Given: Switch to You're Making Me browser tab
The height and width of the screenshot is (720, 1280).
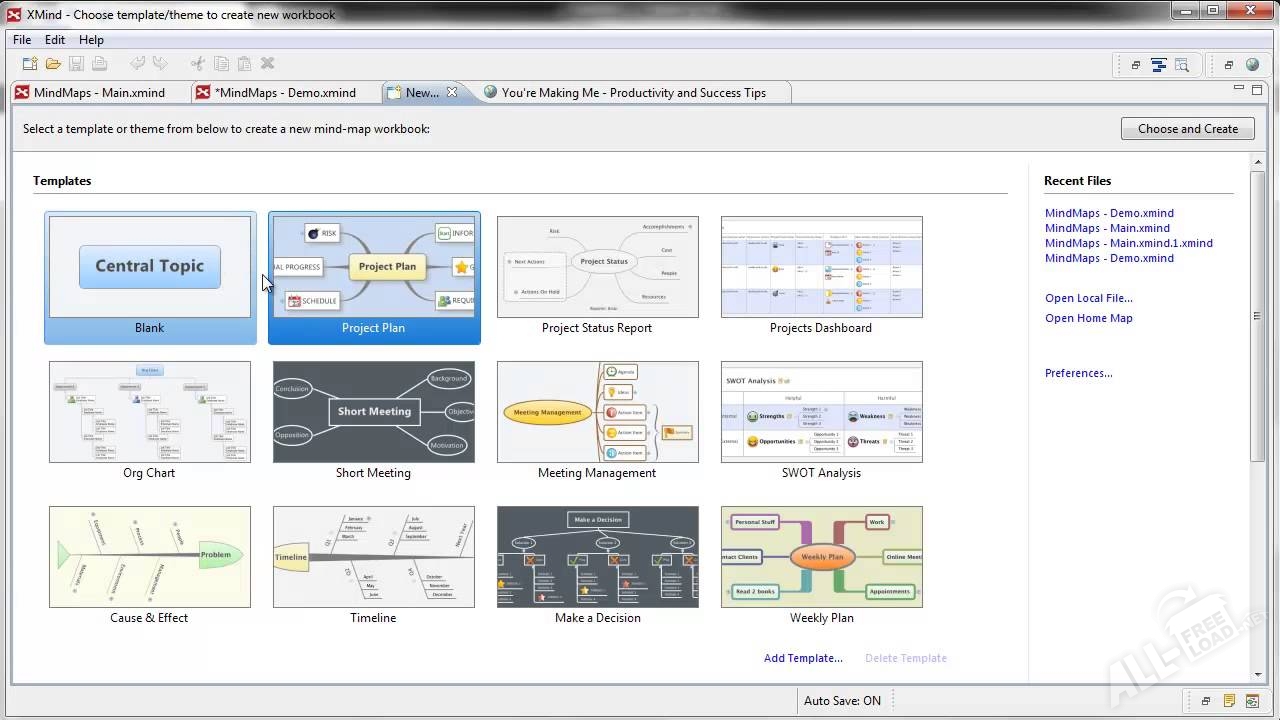Looking at the screenshot, I should pyautogui.click(x=633, y=93).
